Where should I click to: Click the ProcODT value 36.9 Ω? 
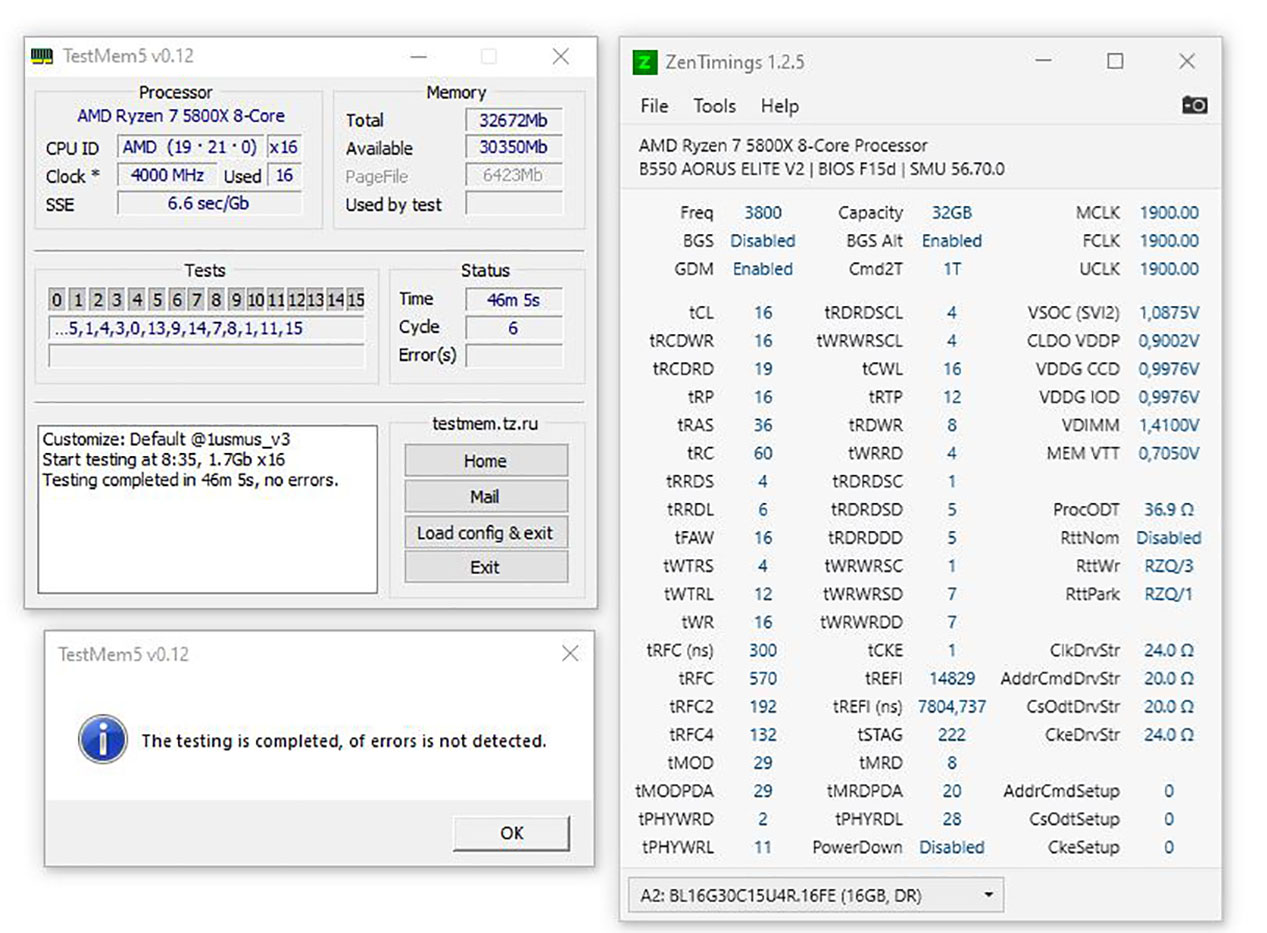(x=1169, y=509)
